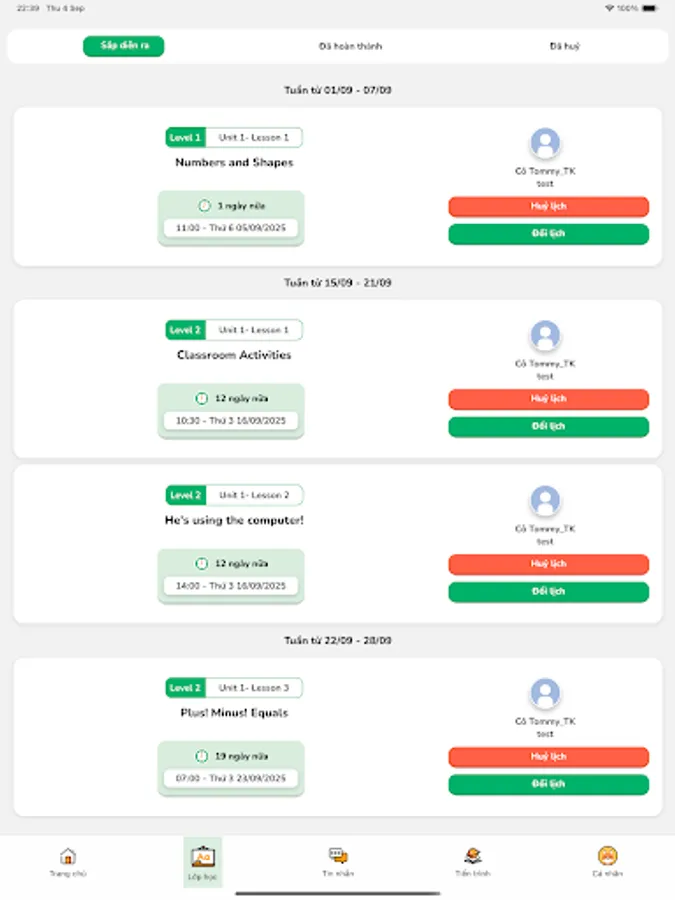Switch to the Sắp diễn ra tab

[124, 46]
